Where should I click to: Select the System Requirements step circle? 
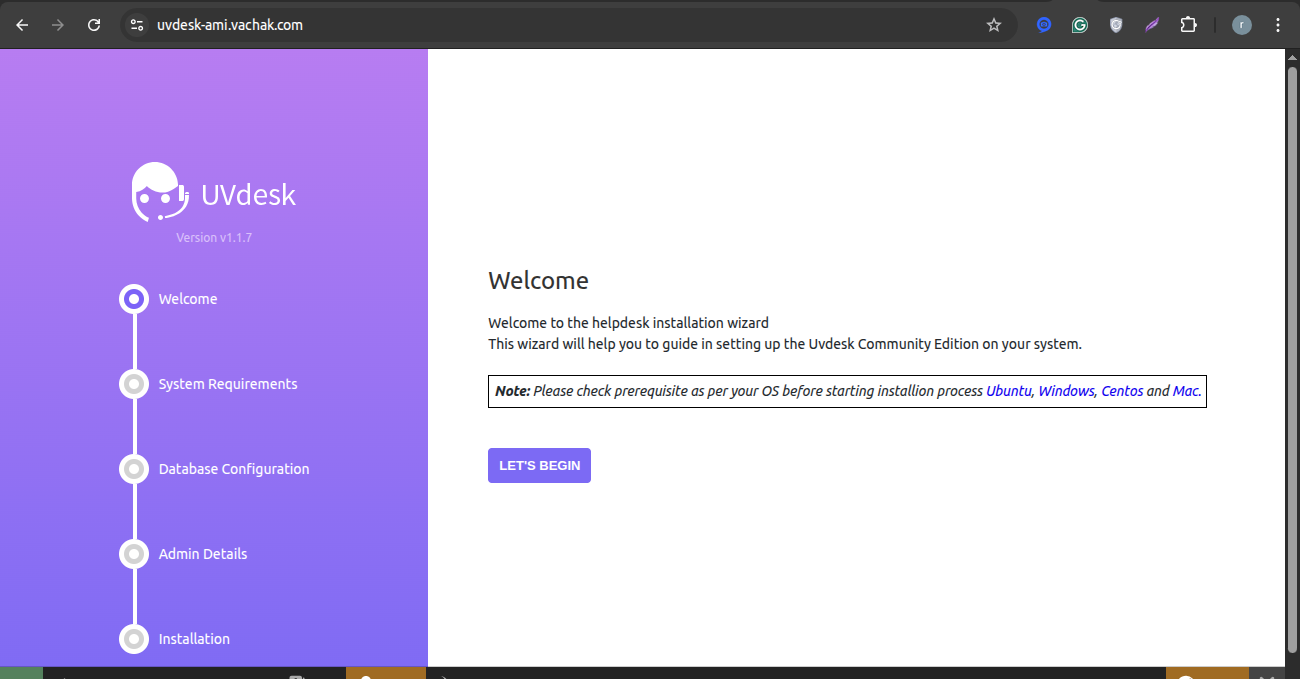[x=134, y=384]
